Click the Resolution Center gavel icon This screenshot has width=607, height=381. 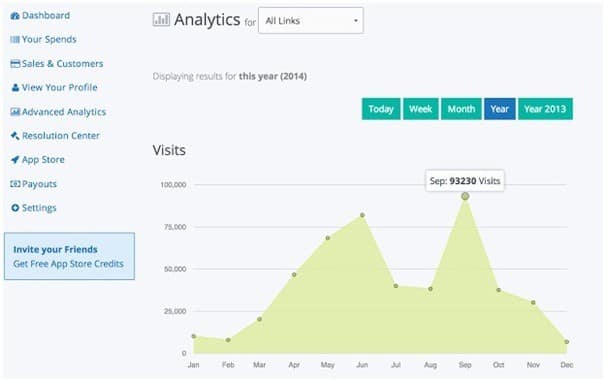15,136
